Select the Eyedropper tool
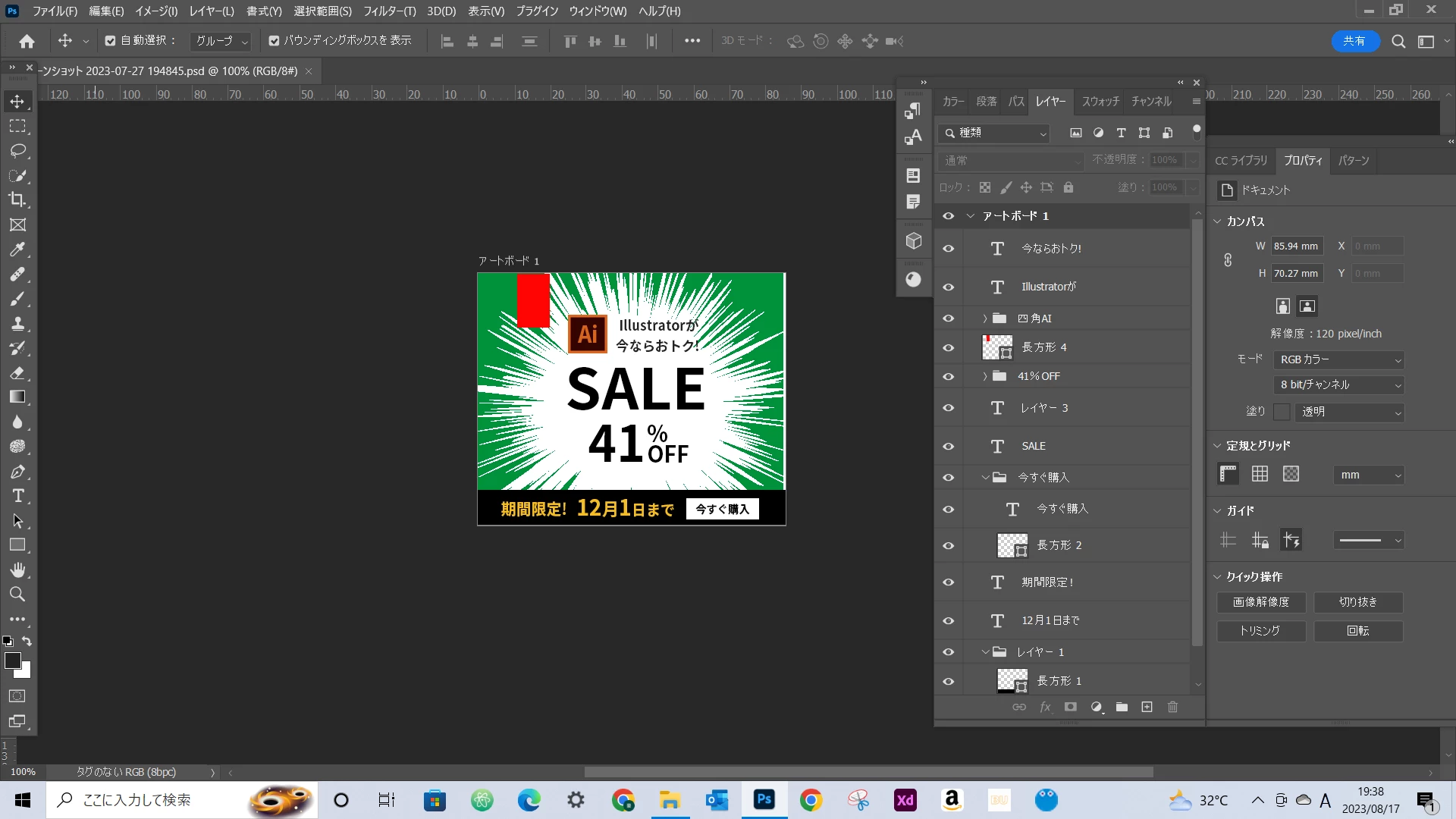The width and height of the screenshot is (1456, 819). (x=17, y=249)
